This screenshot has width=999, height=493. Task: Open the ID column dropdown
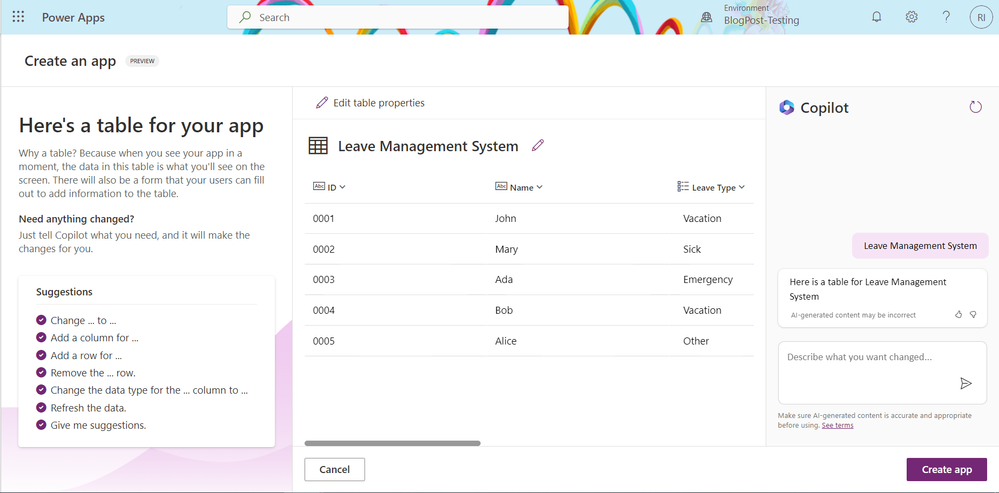342,187
